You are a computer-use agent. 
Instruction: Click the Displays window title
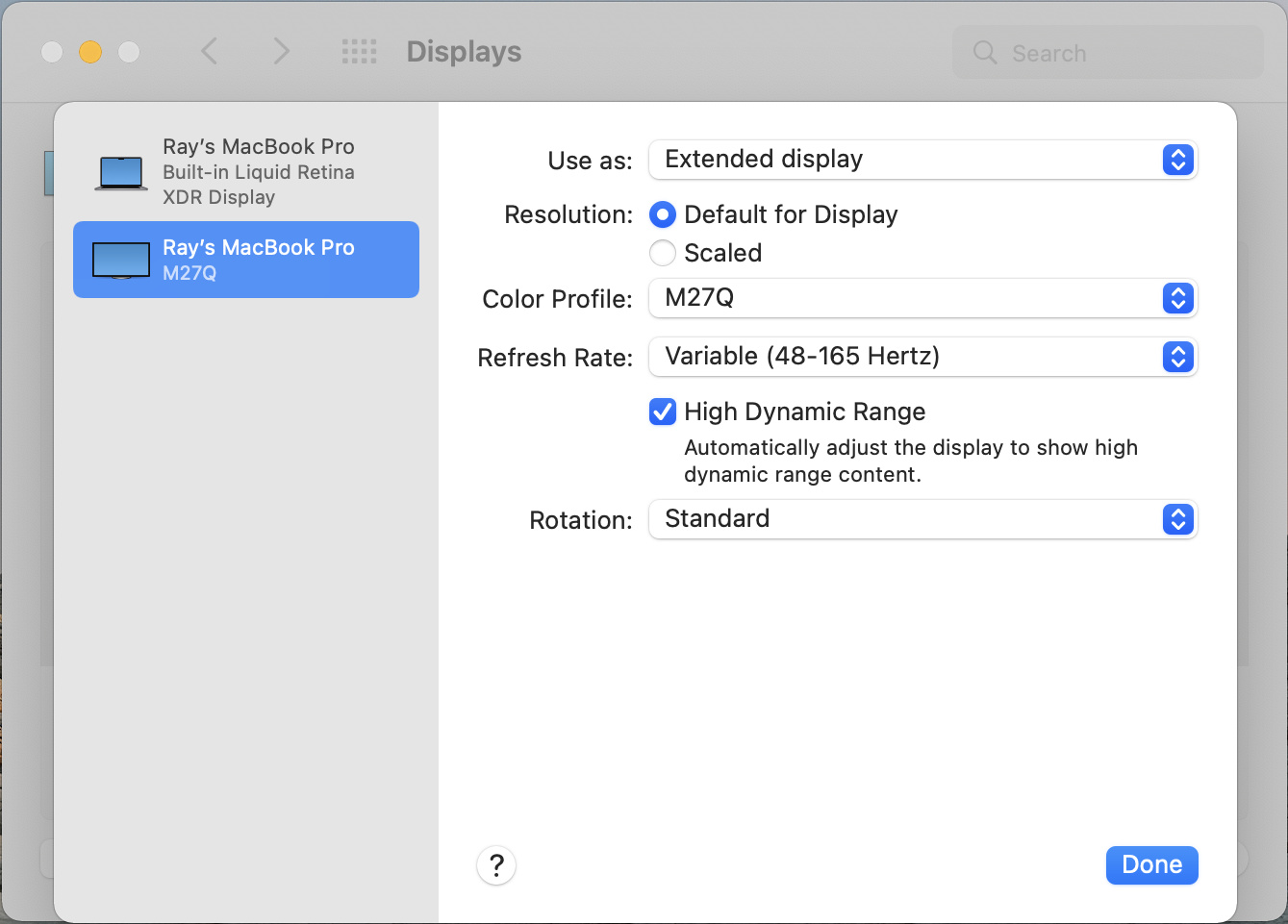[x=464, y=52]
